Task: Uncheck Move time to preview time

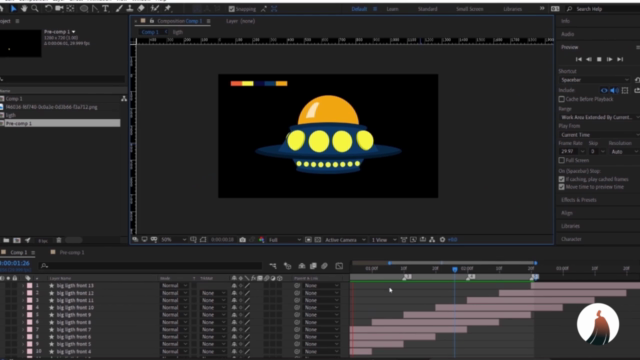Action: pyautogui.click(x=562, y=187)
